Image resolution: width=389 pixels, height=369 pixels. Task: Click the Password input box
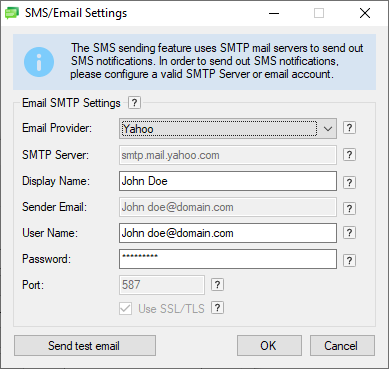(x=228, y=259)
